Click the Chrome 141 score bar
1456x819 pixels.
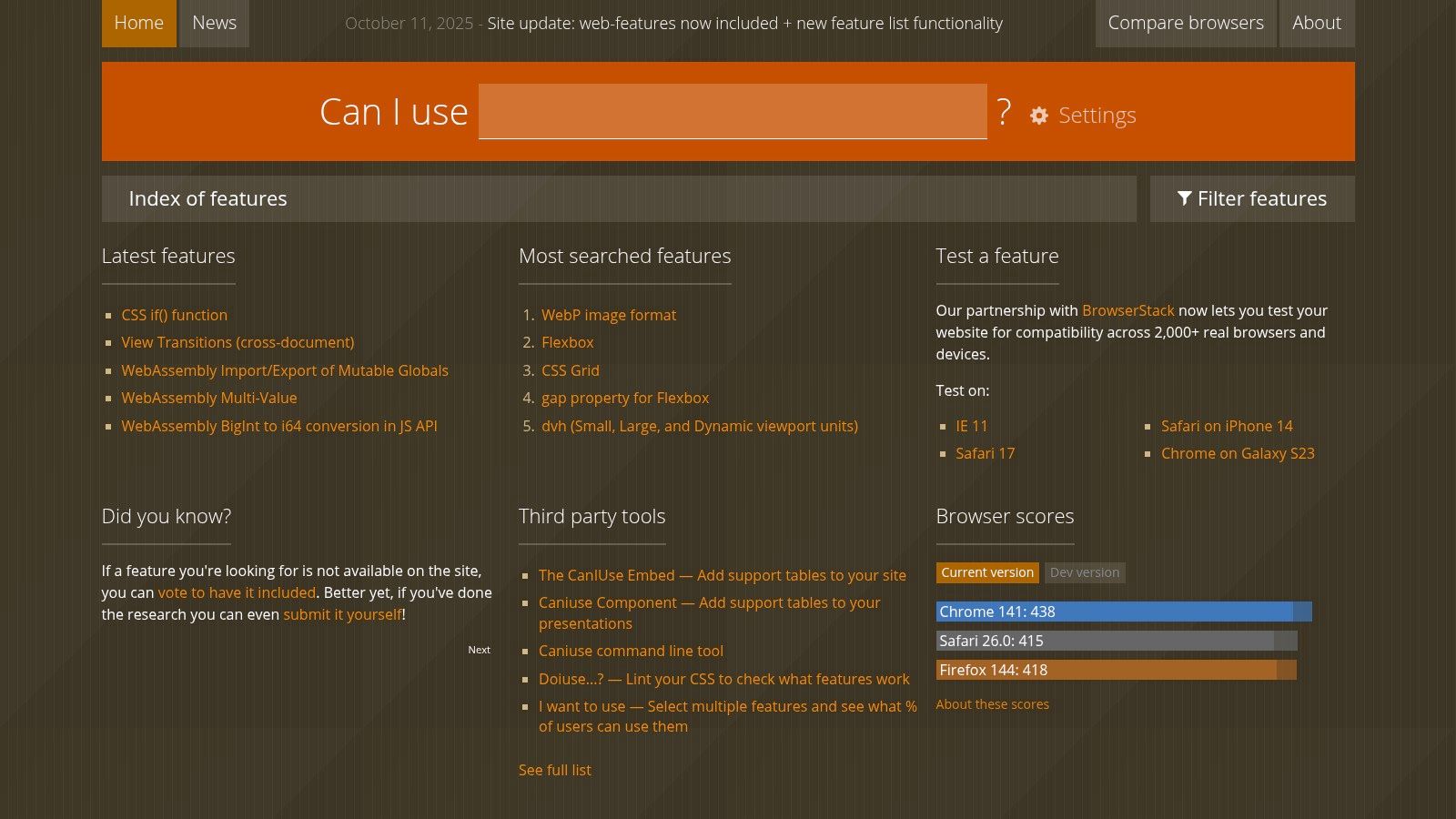1124,612
